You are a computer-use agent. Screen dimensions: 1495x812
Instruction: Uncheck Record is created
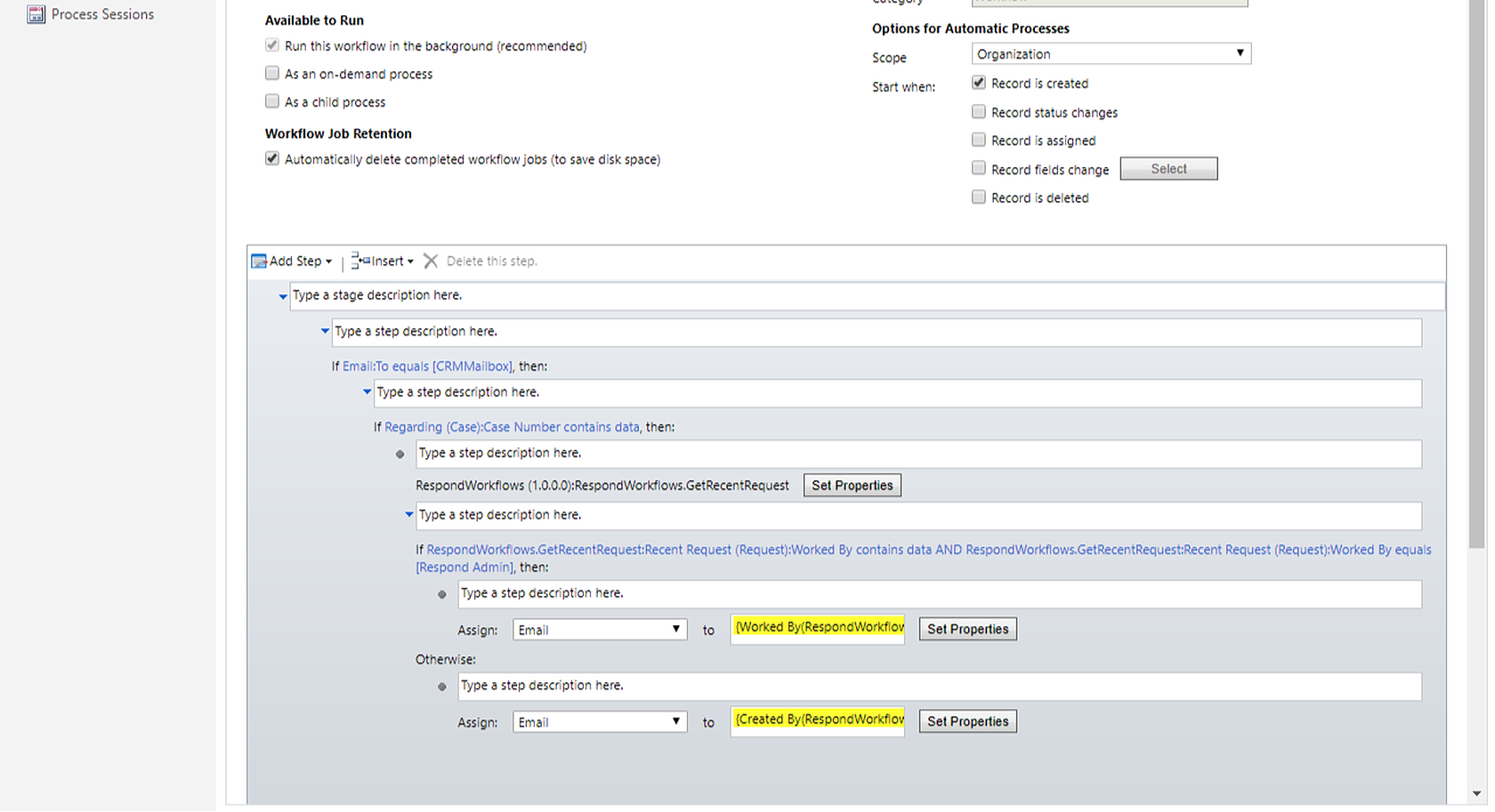click(x=979, y=83)
